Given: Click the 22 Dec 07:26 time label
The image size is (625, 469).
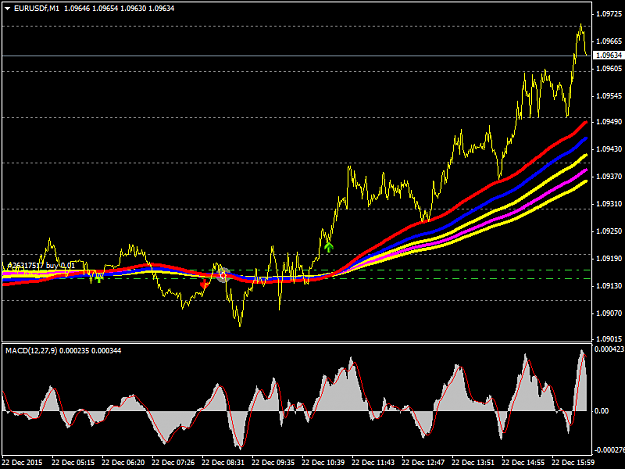Looking at the screenshot, I should (173, 463).
